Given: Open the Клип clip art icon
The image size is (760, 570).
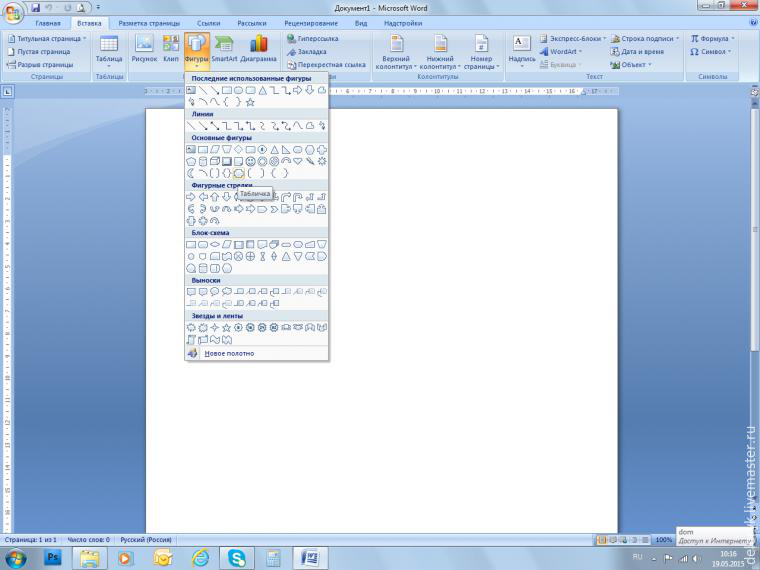Looking at the screenshot, I should pyautogui.click(x=171, y=48).
